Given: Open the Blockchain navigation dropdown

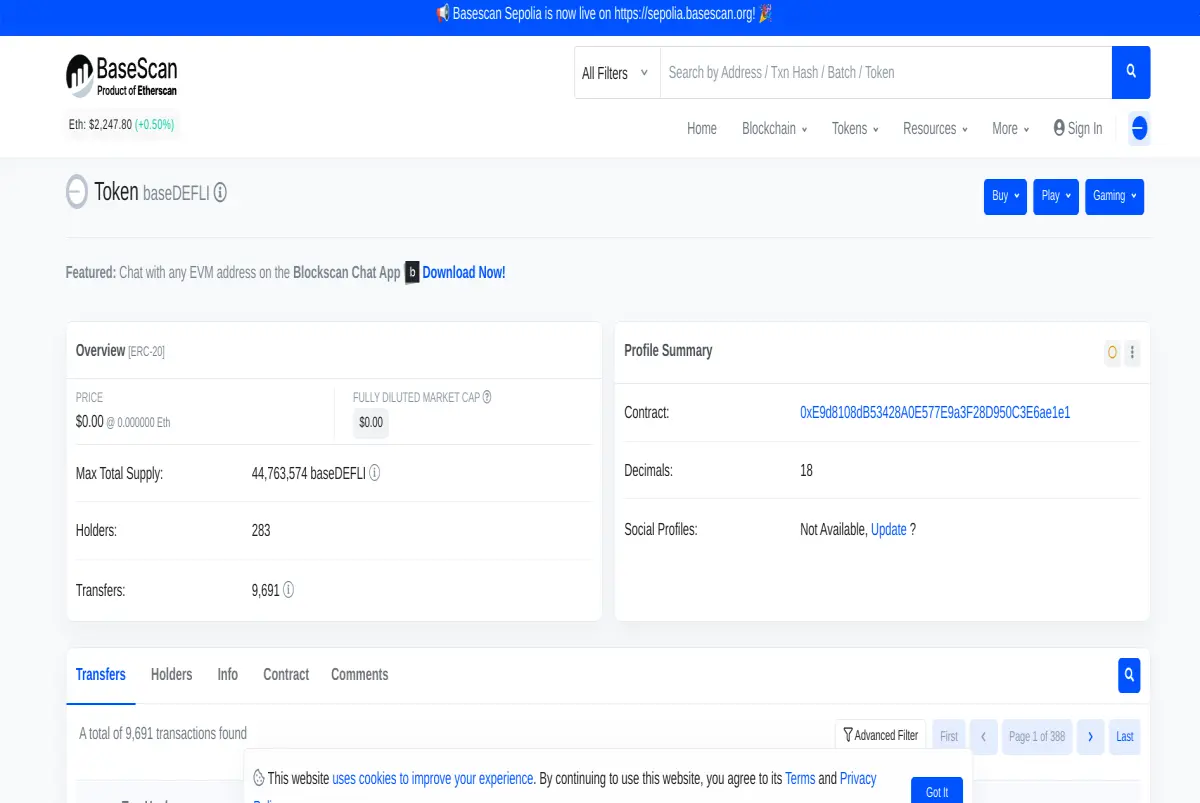Looking at the screenshot, I should (774, 128).
